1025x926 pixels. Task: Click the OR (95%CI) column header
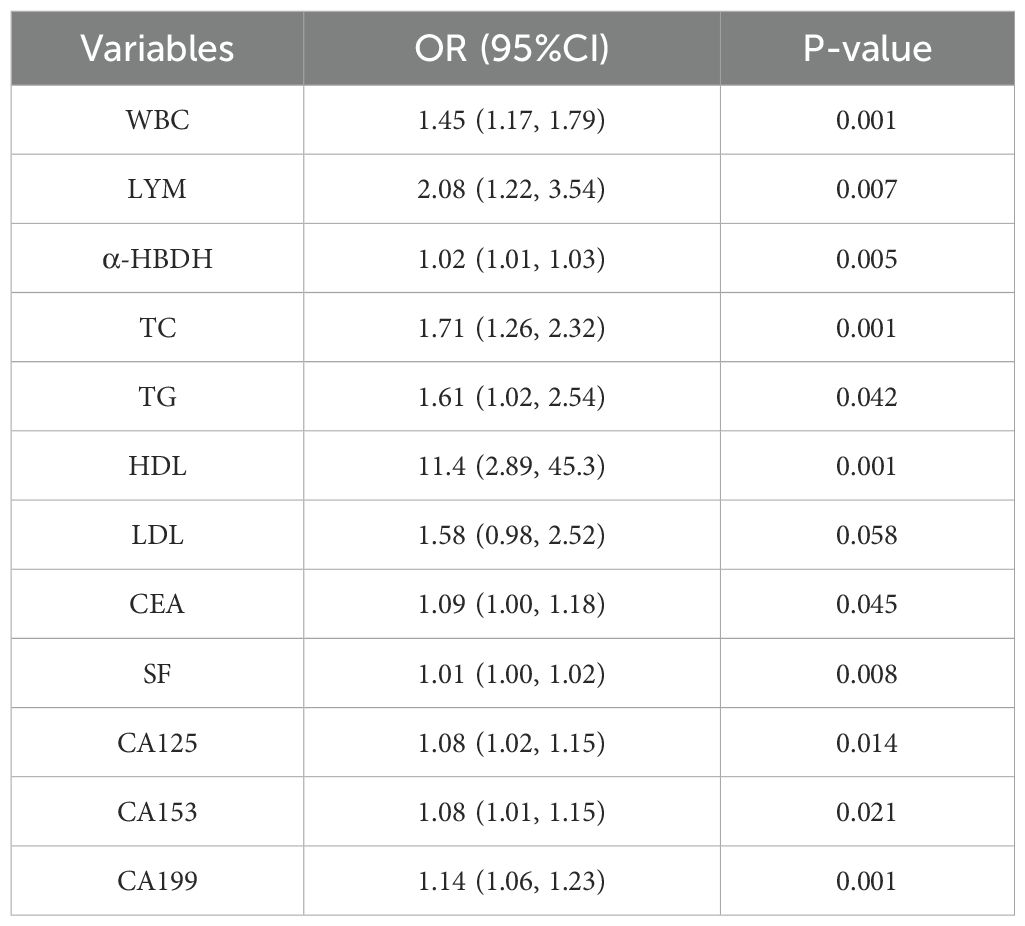pos(512,48)
